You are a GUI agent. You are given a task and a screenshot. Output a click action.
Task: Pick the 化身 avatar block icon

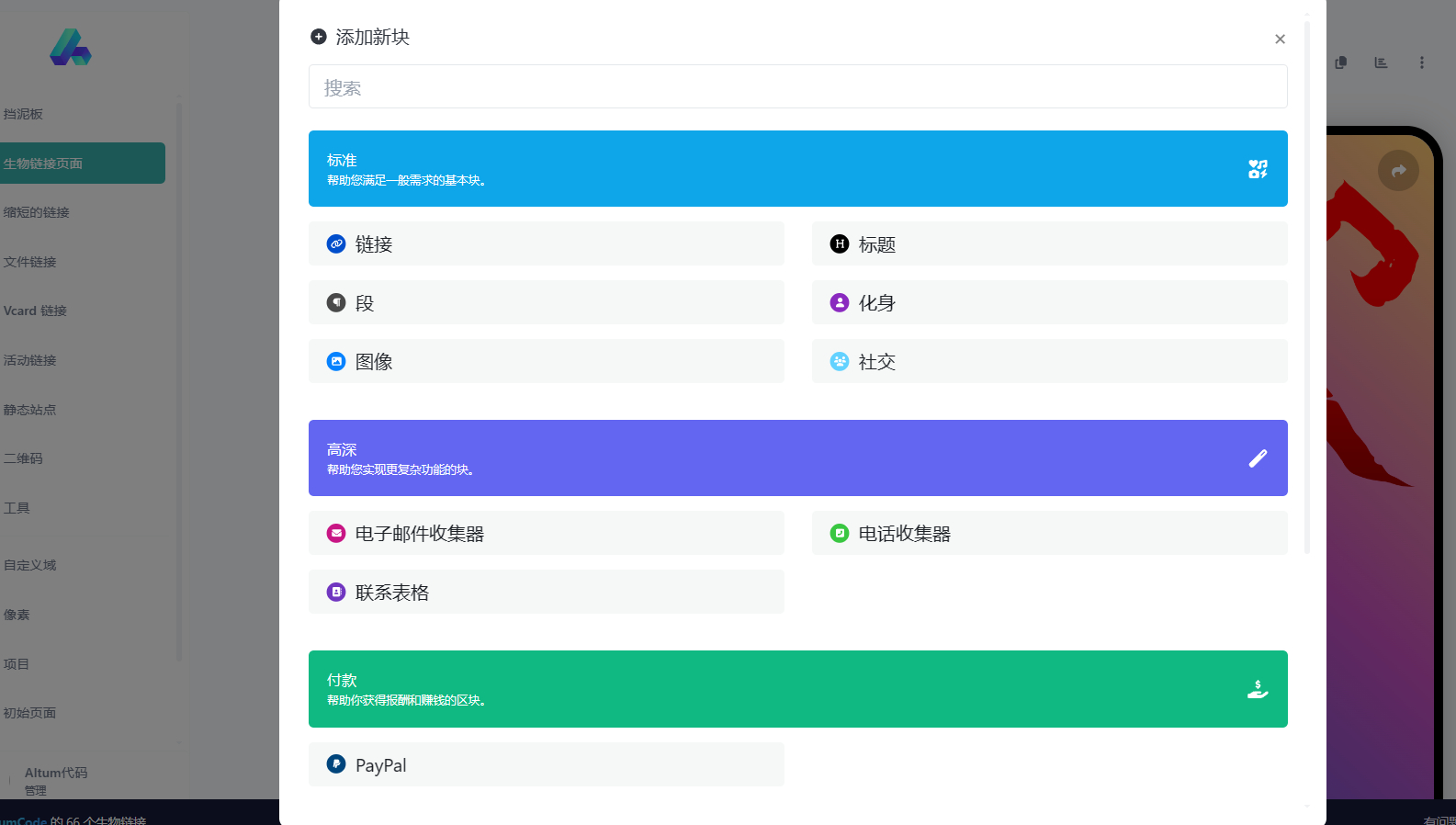tap(840, 302)
